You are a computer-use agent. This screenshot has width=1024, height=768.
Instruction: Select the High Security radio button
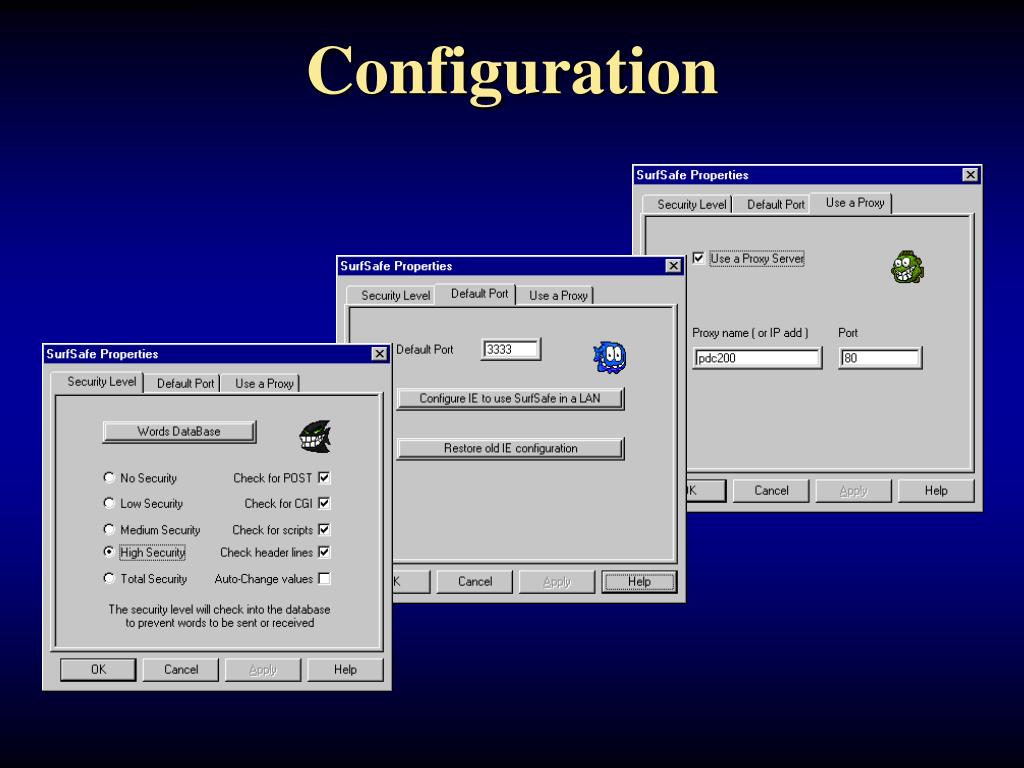[109, 552]
